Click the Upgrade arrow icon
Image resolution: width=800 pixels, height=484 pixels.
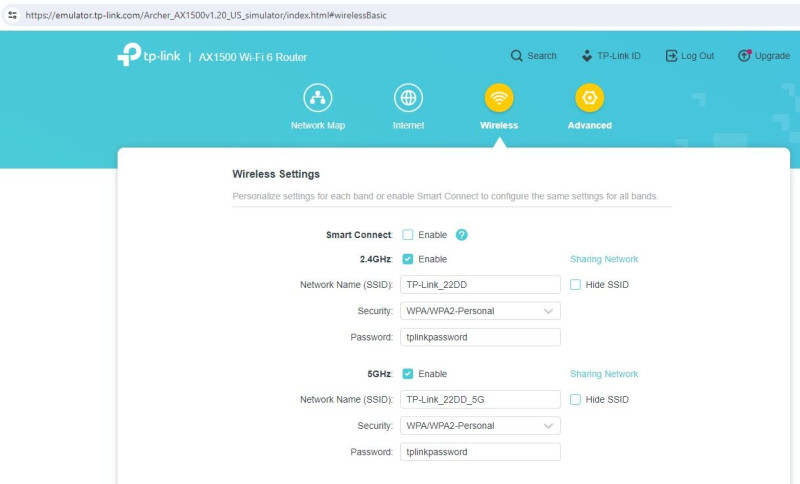point(744,56)
